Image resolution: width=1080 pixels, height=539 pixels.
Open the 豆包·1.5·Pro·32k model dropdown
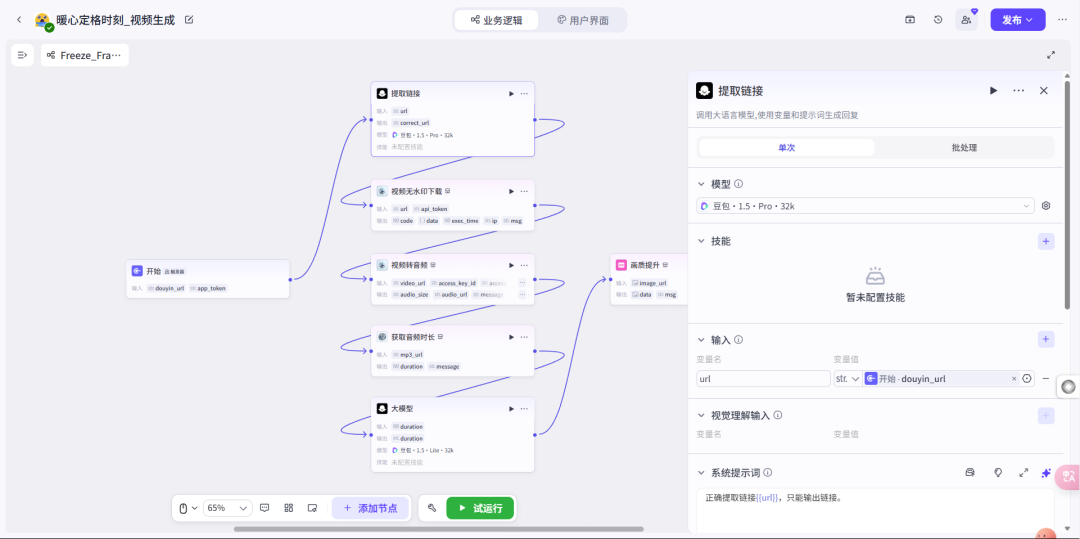tap(866, 206)
